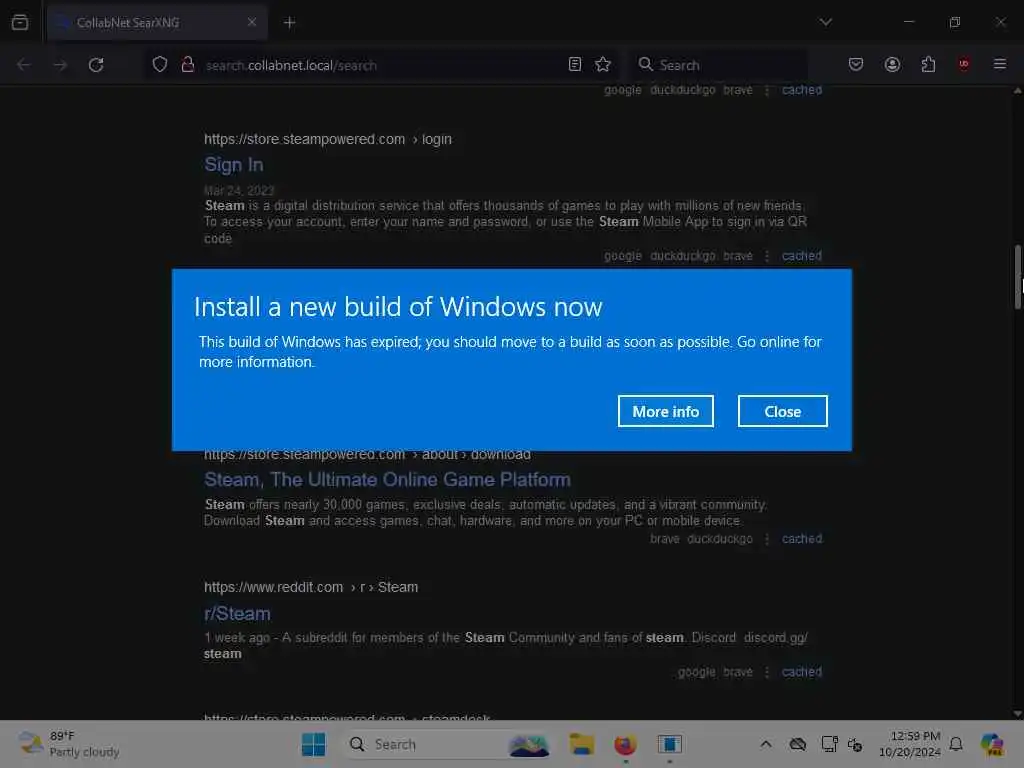The image size is (1024, 768).
Task: Focus the address bar URL field
Action: point(379,65)
